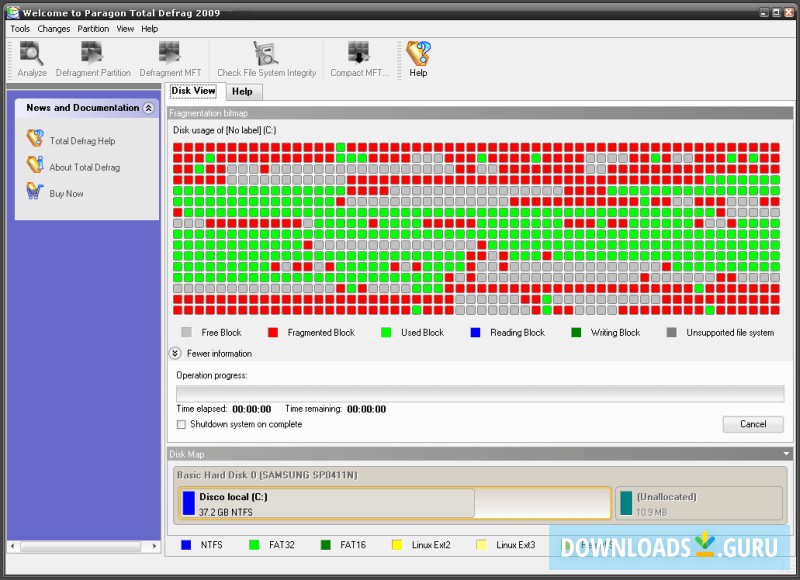Click right arrow of sidebar scrollbar
Screen dimensions: 800x580
154,546
